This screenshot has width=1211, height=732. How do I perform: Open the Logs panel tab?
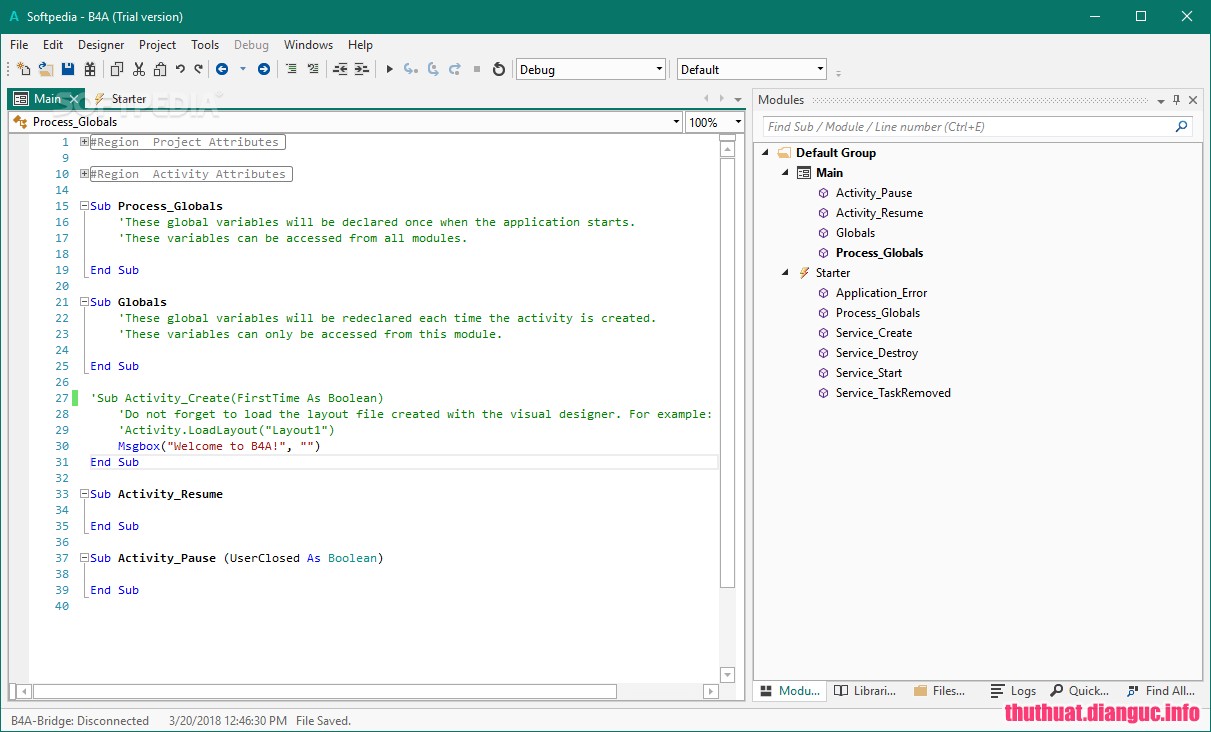1013,691
